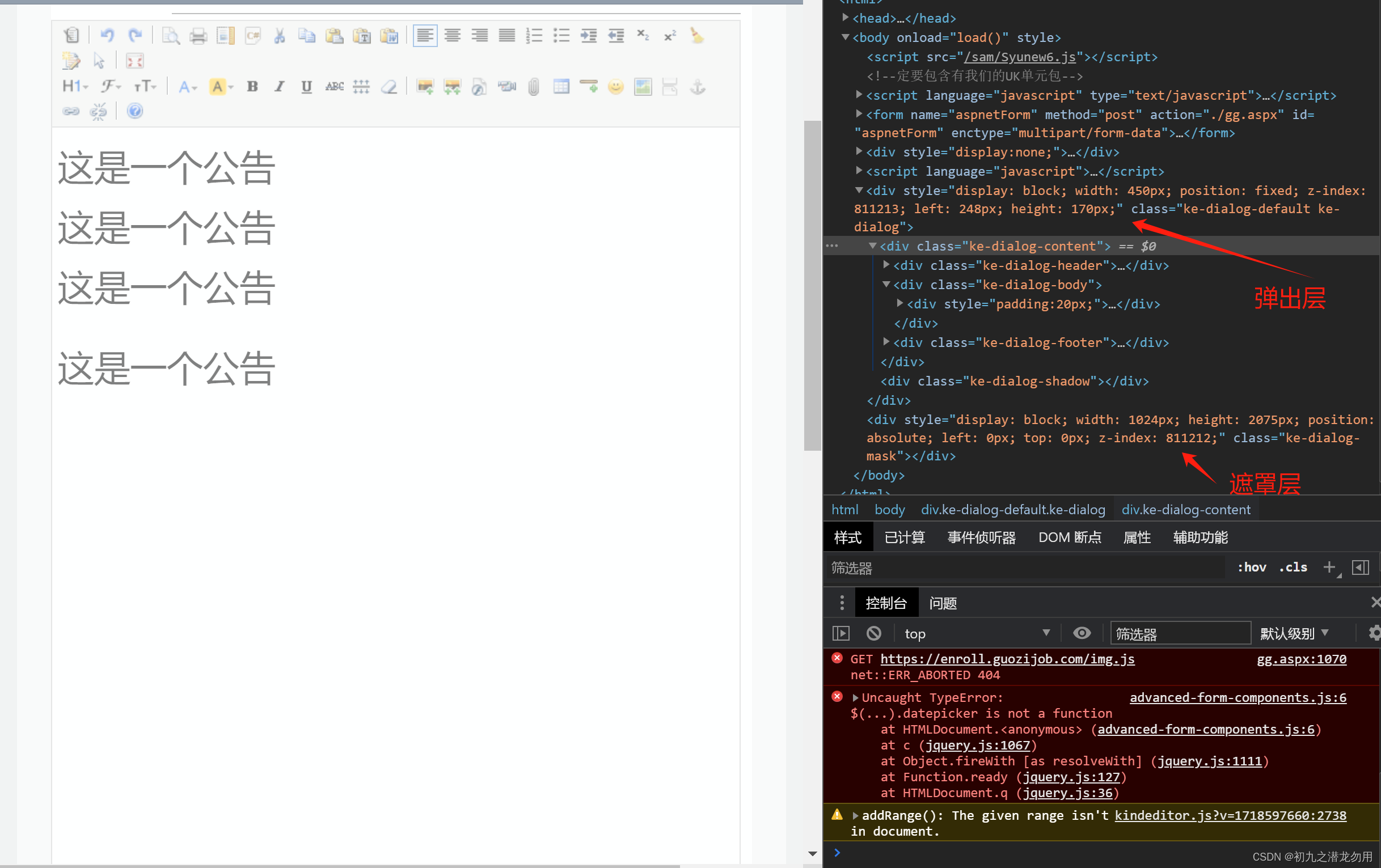Open the text color picker
Viewport: 1381px width, 868px height.
click(187, 87)
